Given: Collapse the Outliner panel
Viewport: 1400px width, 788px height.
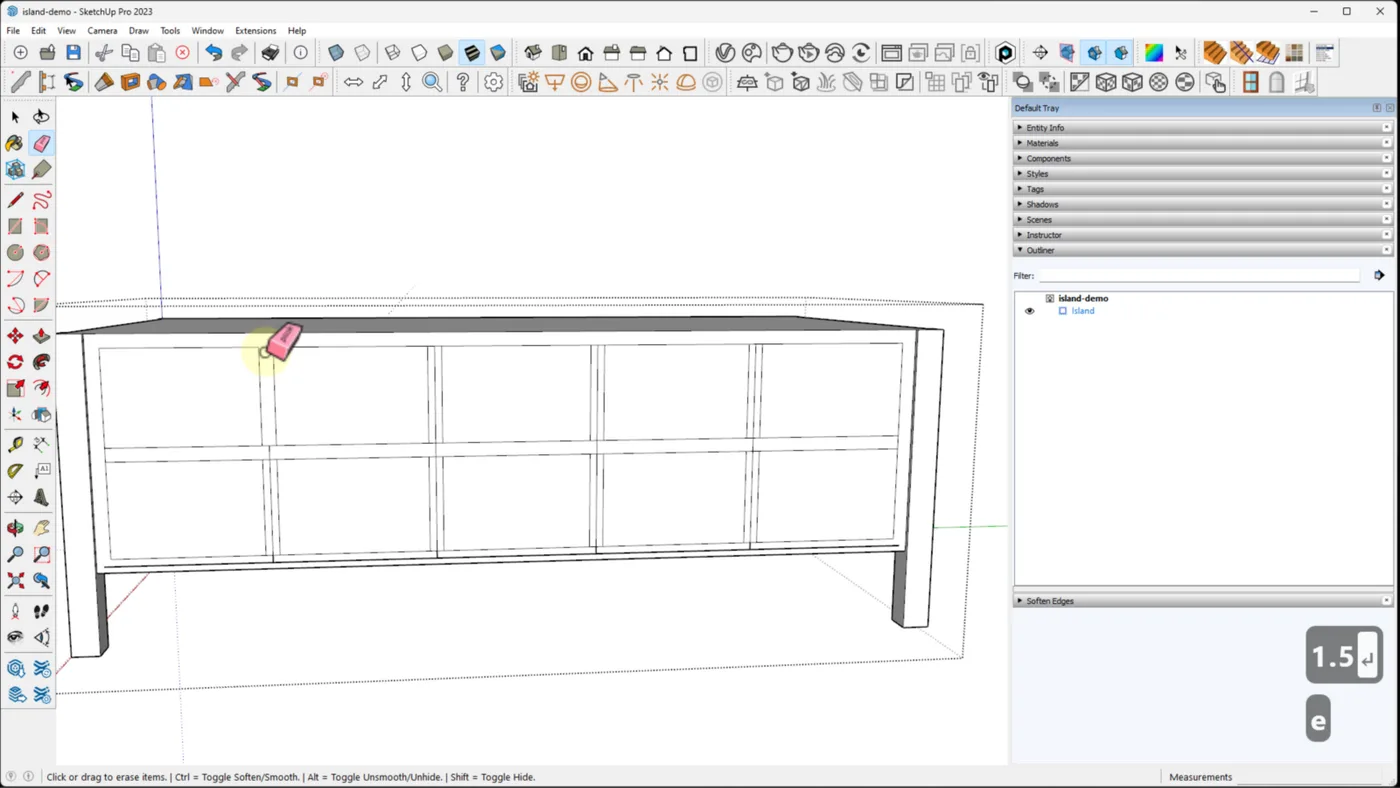Looking at the screenshot, I should click(x=1040, y=250).
